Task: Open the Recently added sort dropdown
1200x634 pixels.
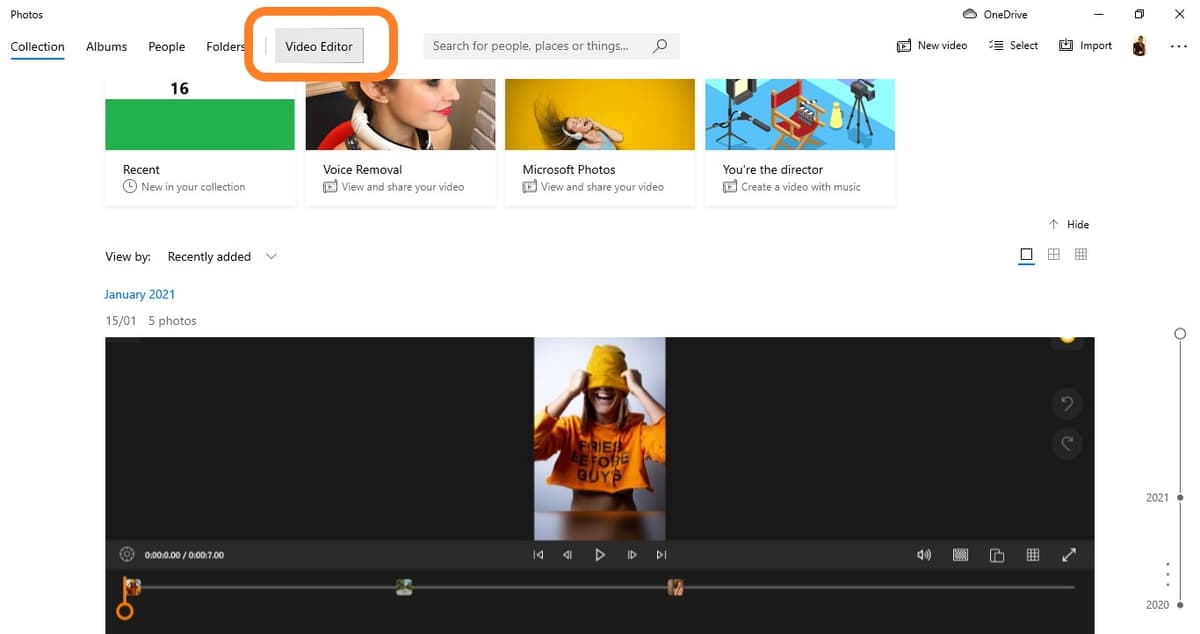Action: coord(222,256)
